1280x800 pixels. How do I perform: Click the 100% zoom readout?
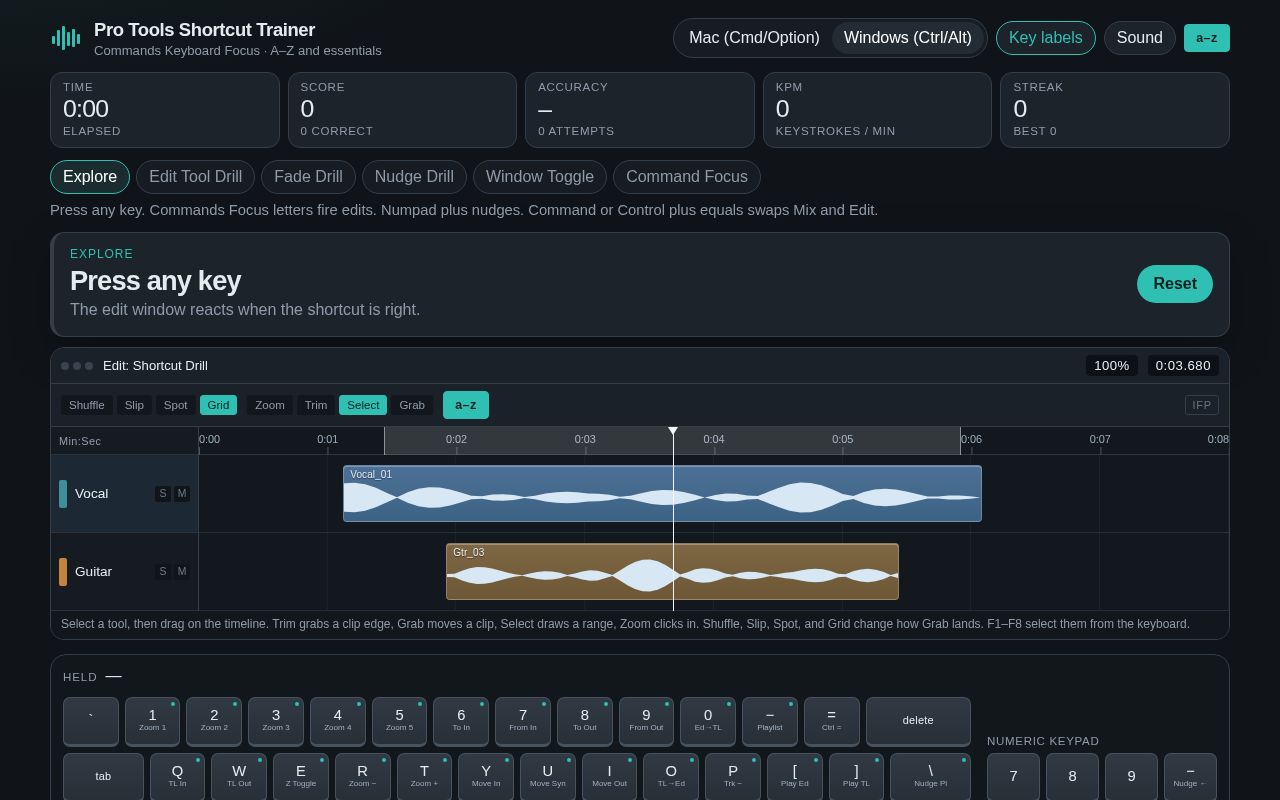[x=1112, y=366]
